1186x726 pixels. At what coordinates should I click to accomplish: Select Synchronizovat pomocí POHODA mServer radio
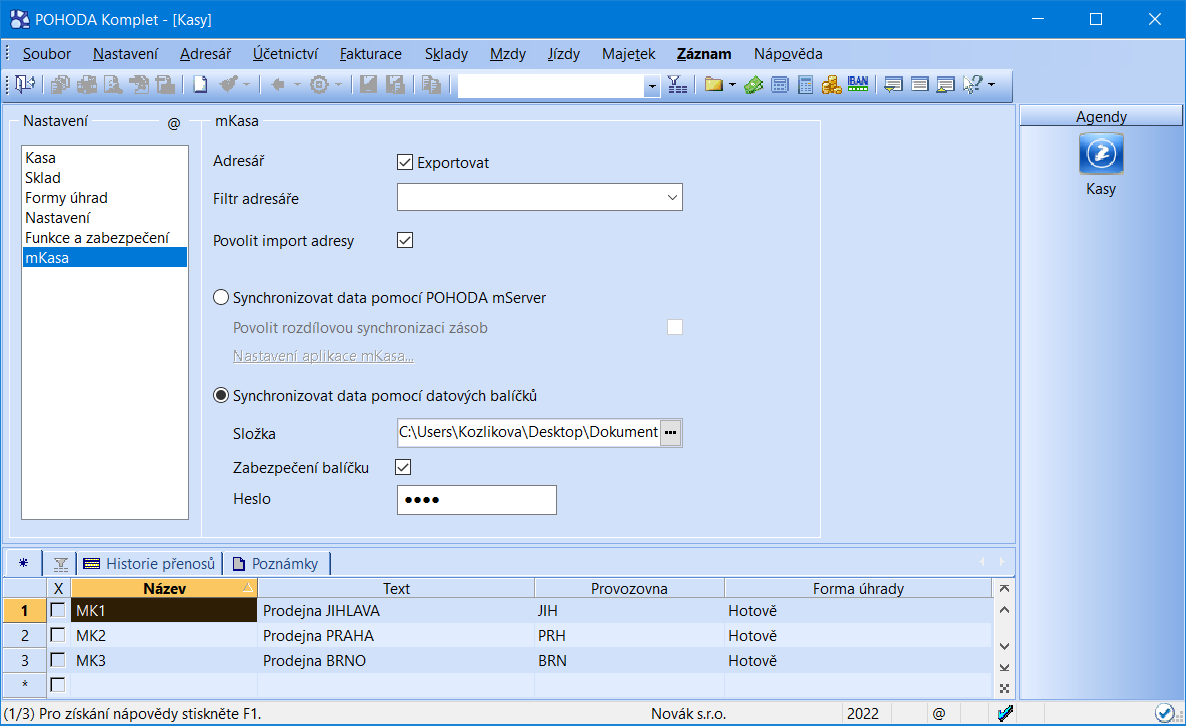(x=221, y=298)
